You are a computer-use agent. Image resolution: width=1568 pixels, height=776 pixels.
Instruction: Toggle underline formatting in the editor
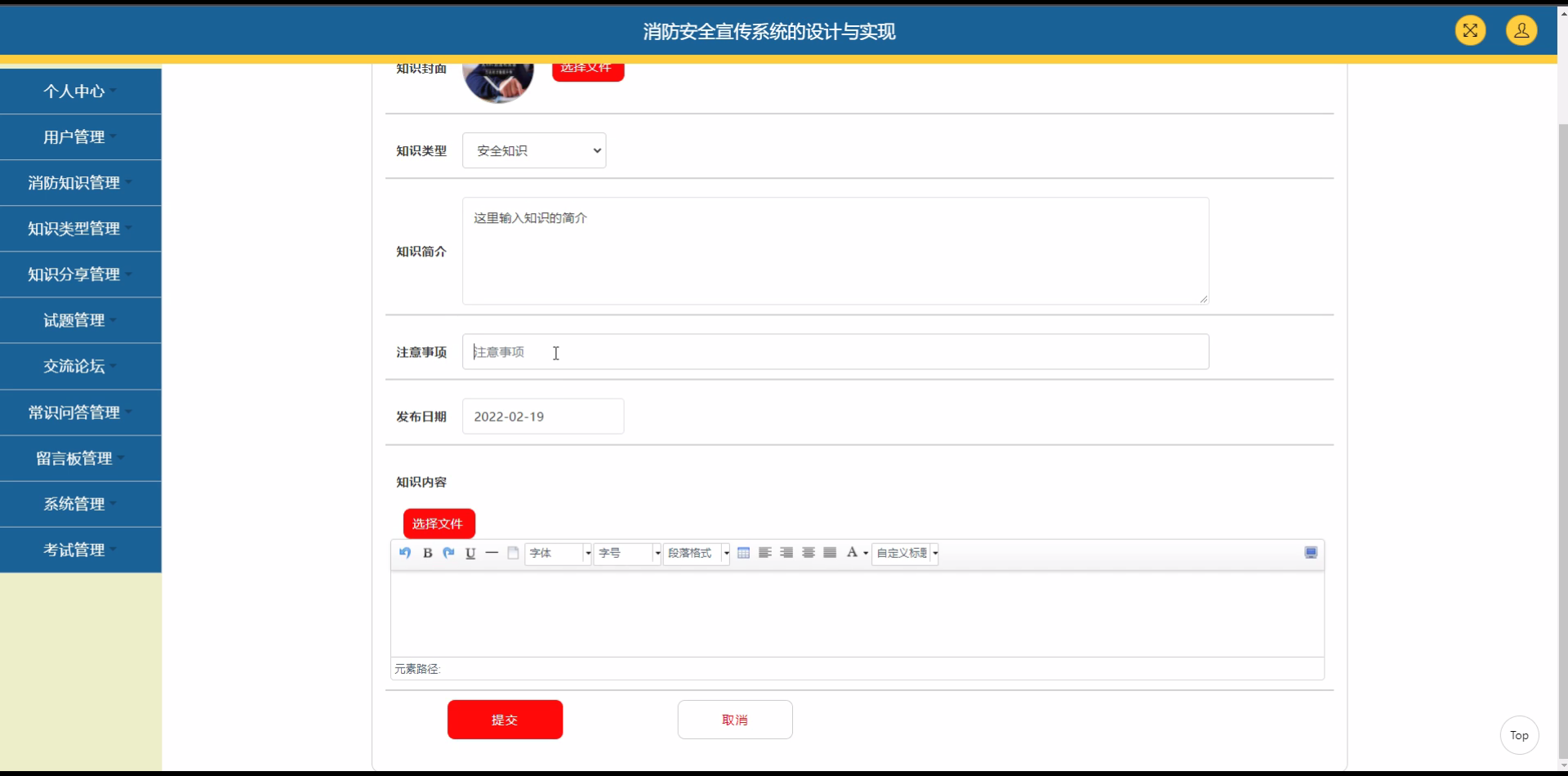tap(470, 553)
